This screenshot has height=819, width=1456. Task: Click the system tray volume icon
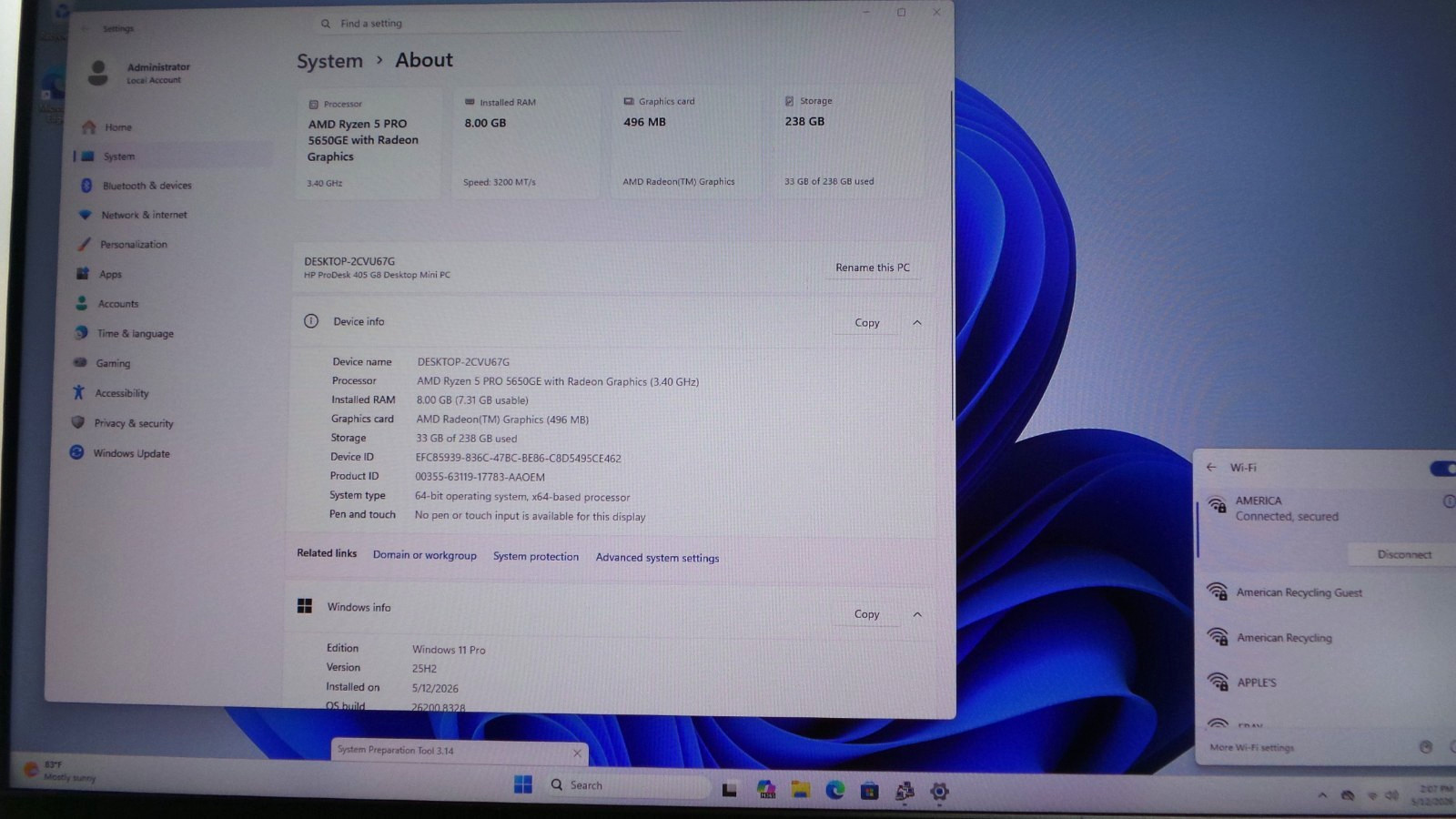click(1391, 795)
